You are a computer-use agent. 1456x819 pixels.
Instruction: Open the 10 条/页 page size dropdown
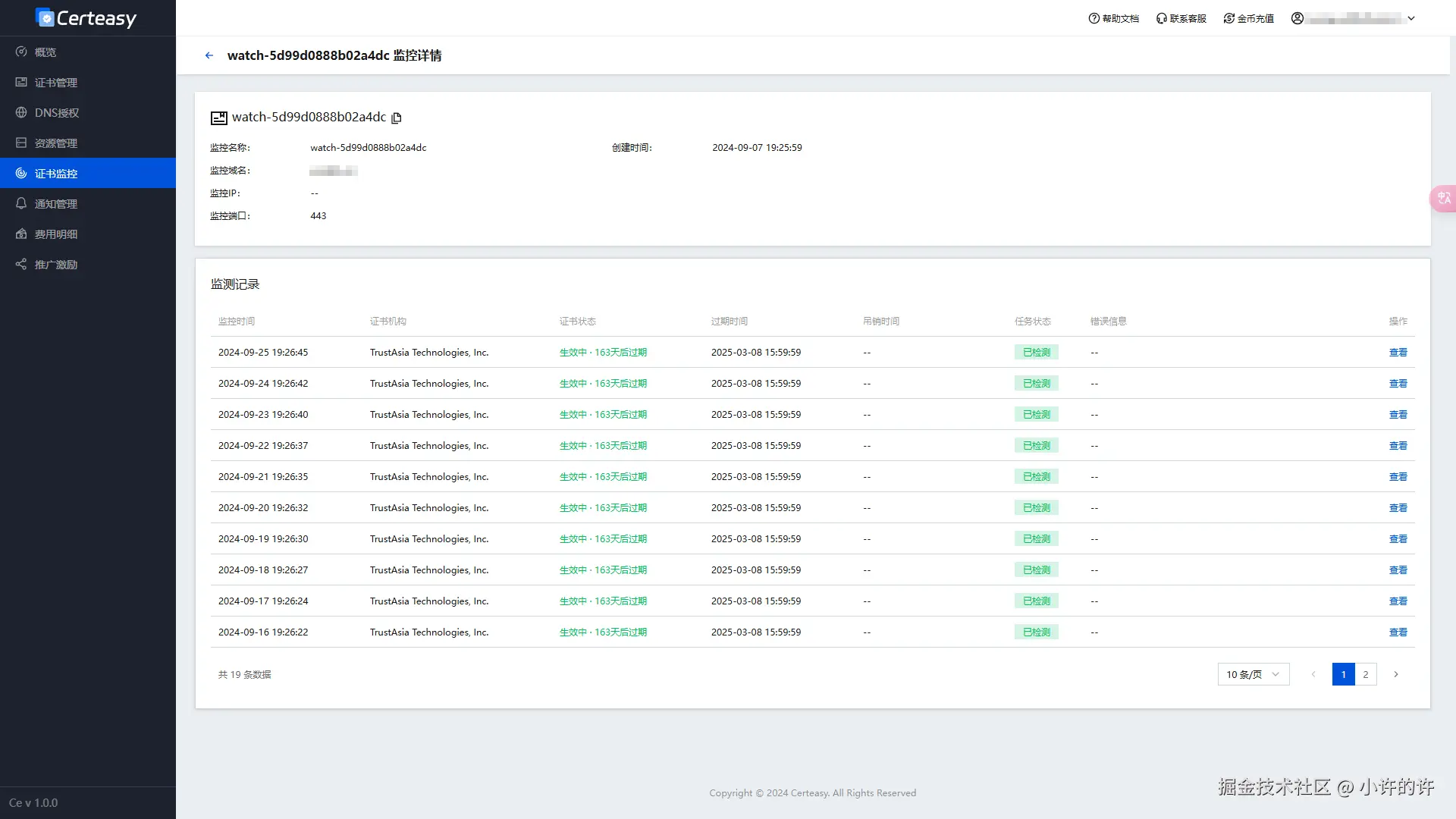tap(1253, 674)
